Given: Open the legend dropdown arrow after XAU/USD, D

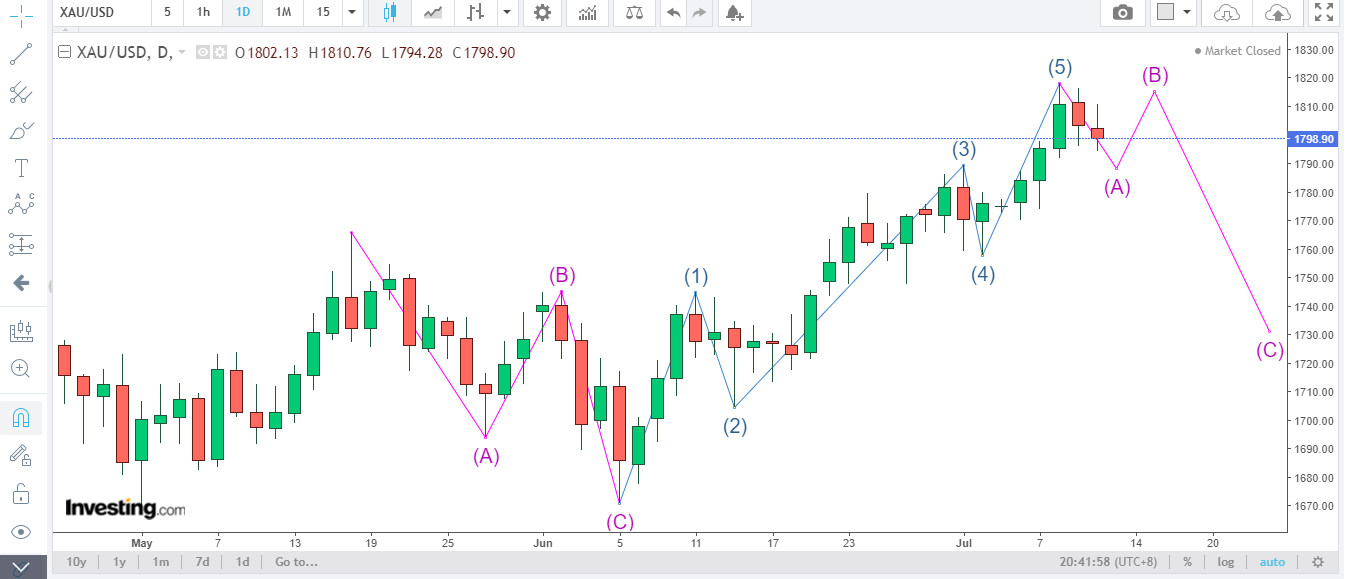Looking at the screenshot, I should 182,53.
